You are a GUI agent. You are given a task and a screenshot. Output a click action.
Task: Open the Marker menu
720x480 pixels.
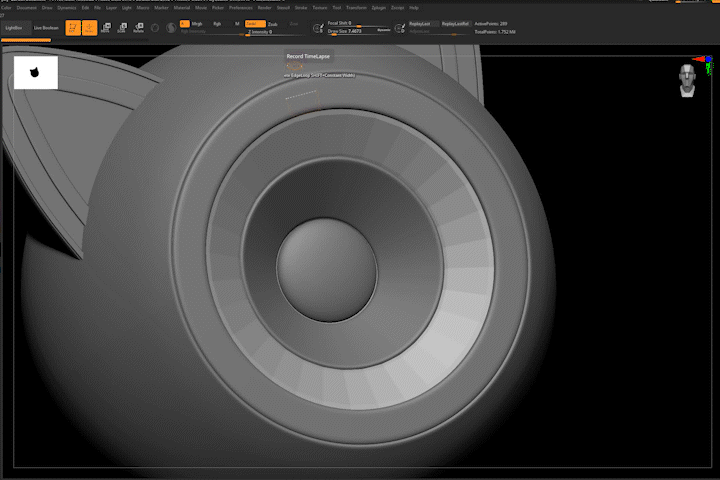[162, 8]
